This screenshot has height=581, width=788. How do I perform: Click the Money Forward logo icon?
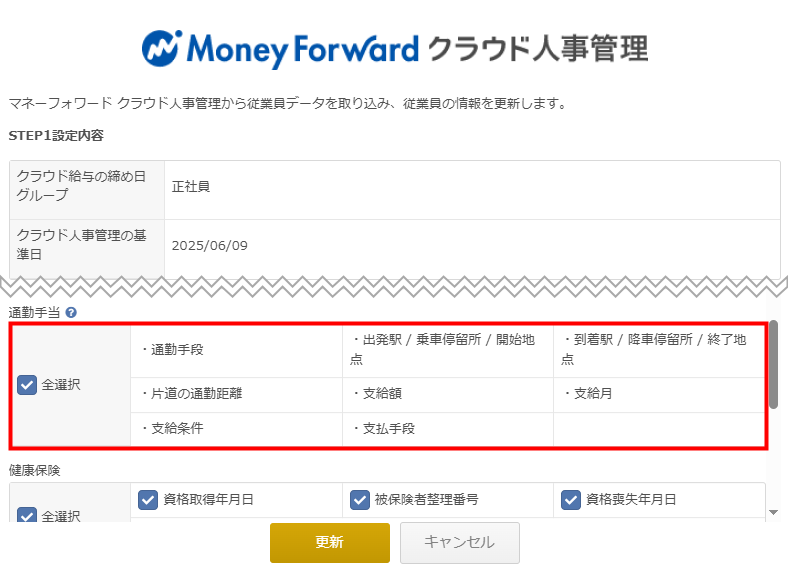161,48
